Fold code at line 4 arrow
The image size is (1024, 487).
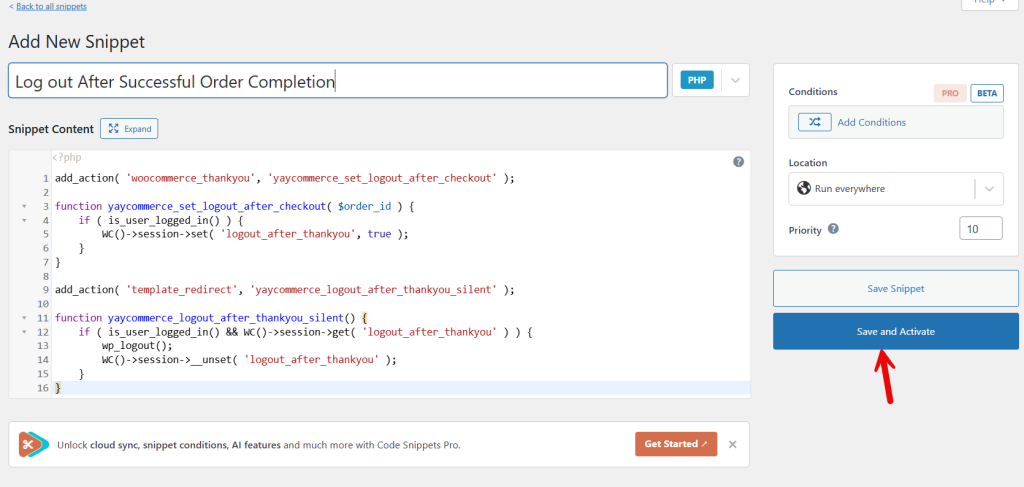click(x=25, y=221)
